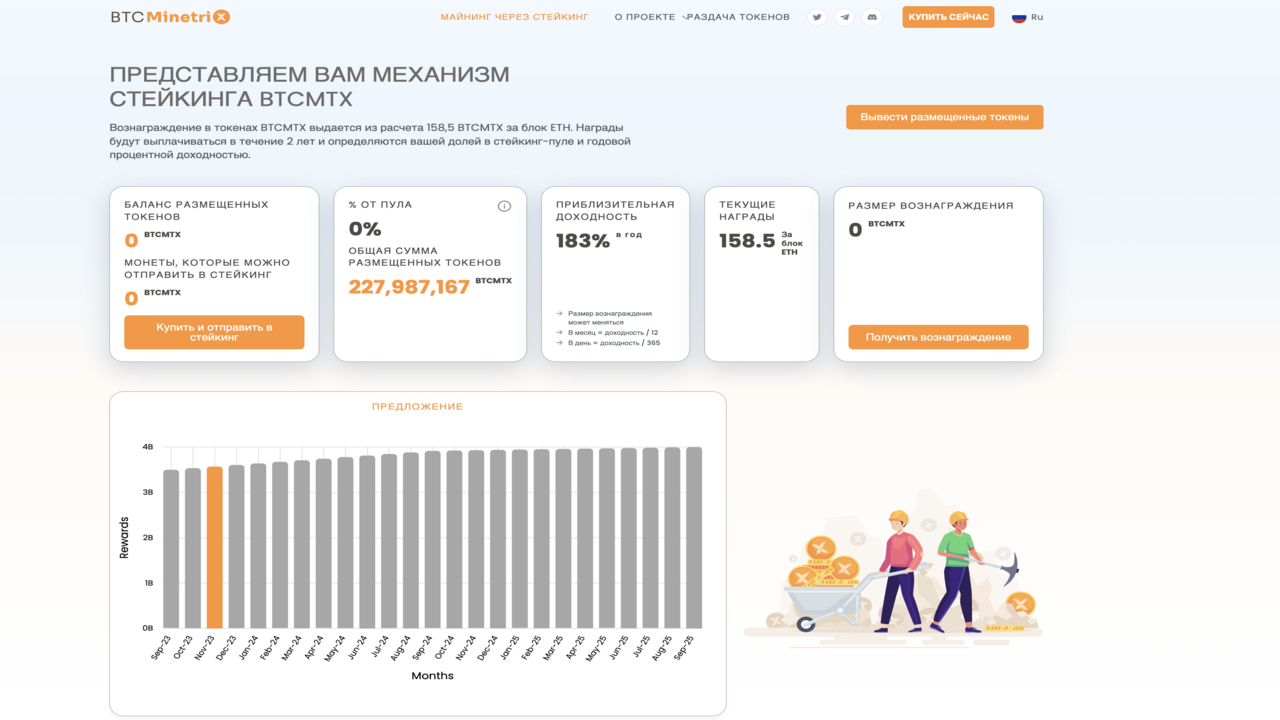The height and width of the screenshot is (720, 1280).
Task: Click the BTC Minetrix logo
Action: pos(170,17)
